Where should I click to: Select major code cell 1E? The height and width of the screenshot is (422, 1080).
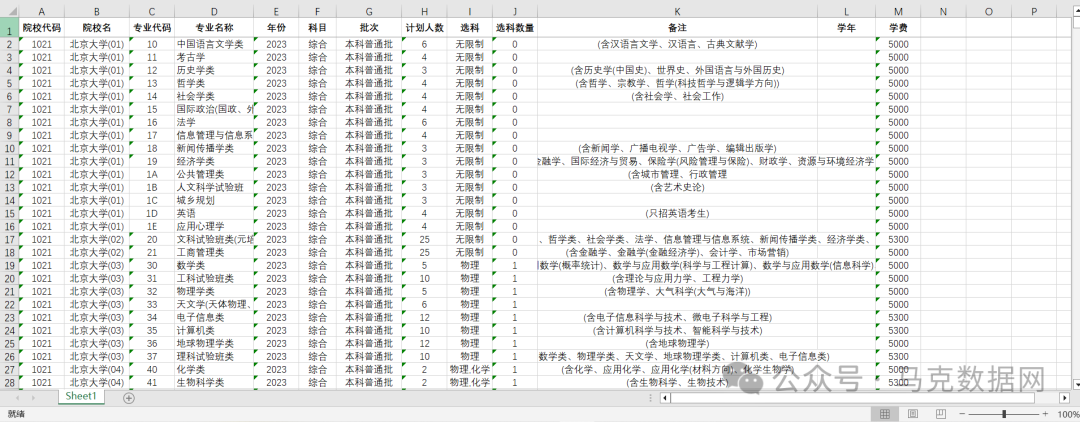pos(152,226)
